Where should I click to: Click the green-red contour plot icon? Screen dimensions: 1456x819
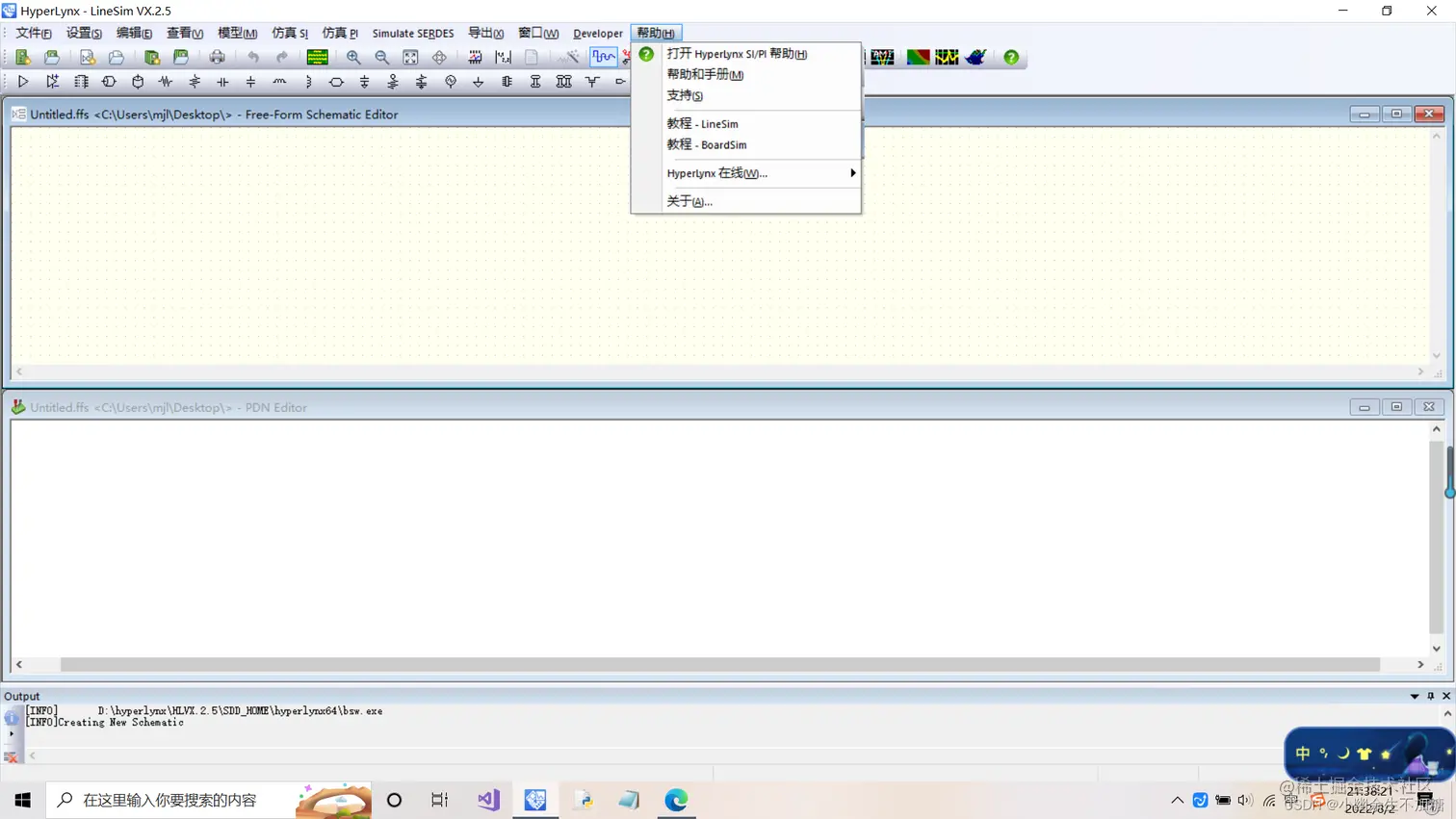[x=918, y=58]
